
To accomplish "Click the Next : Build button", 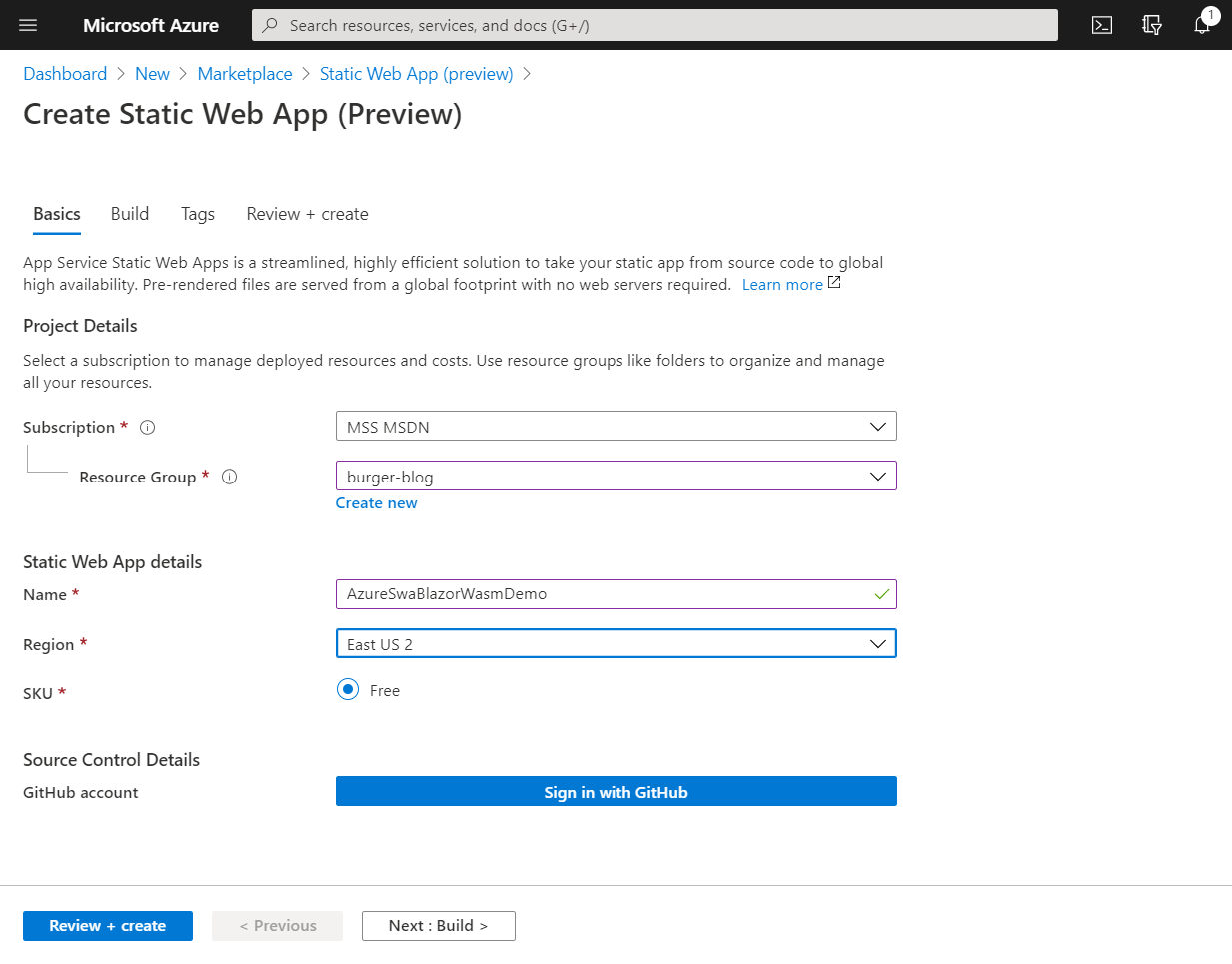I will (439, 926).
